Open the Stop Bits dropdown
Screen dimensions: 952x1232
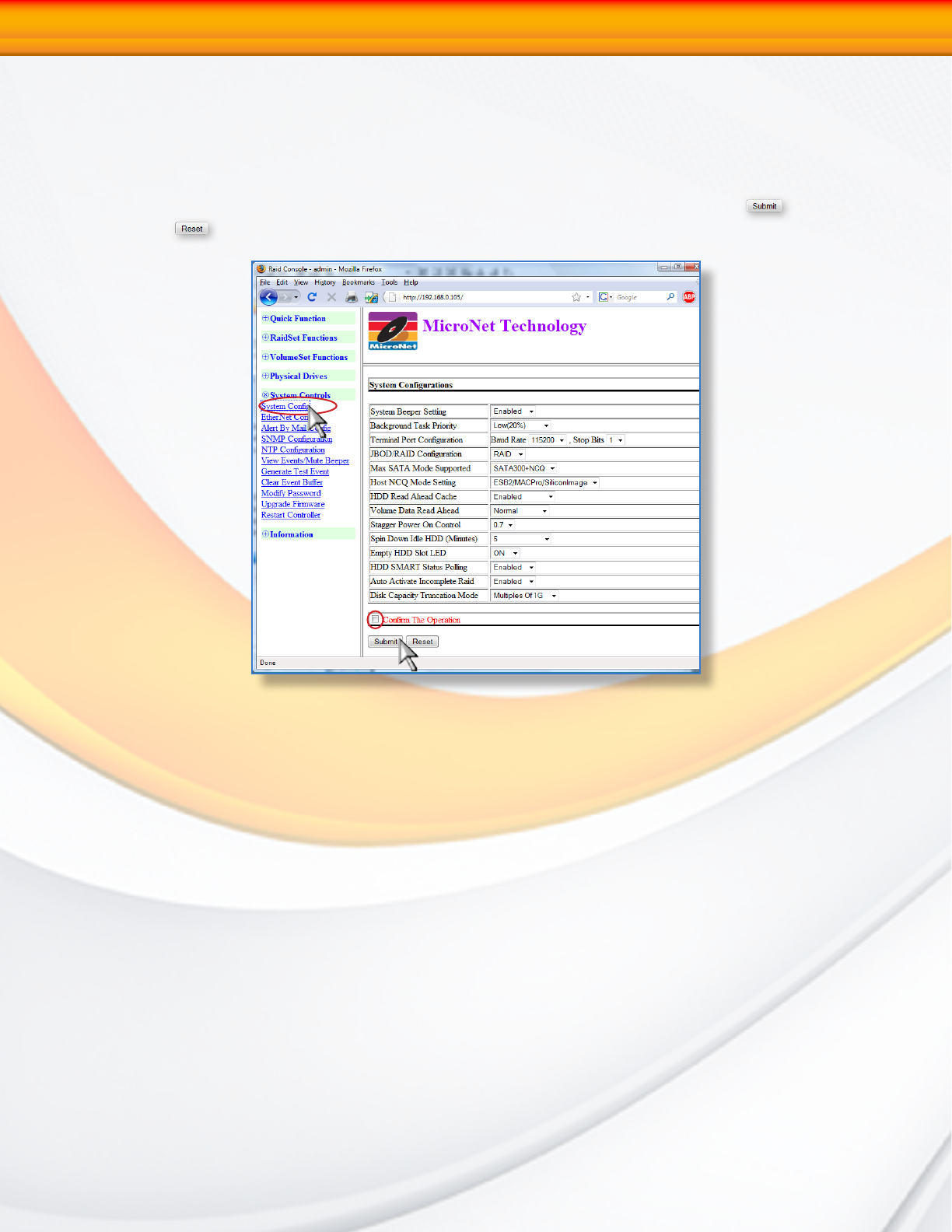click(x=615, y=440)
